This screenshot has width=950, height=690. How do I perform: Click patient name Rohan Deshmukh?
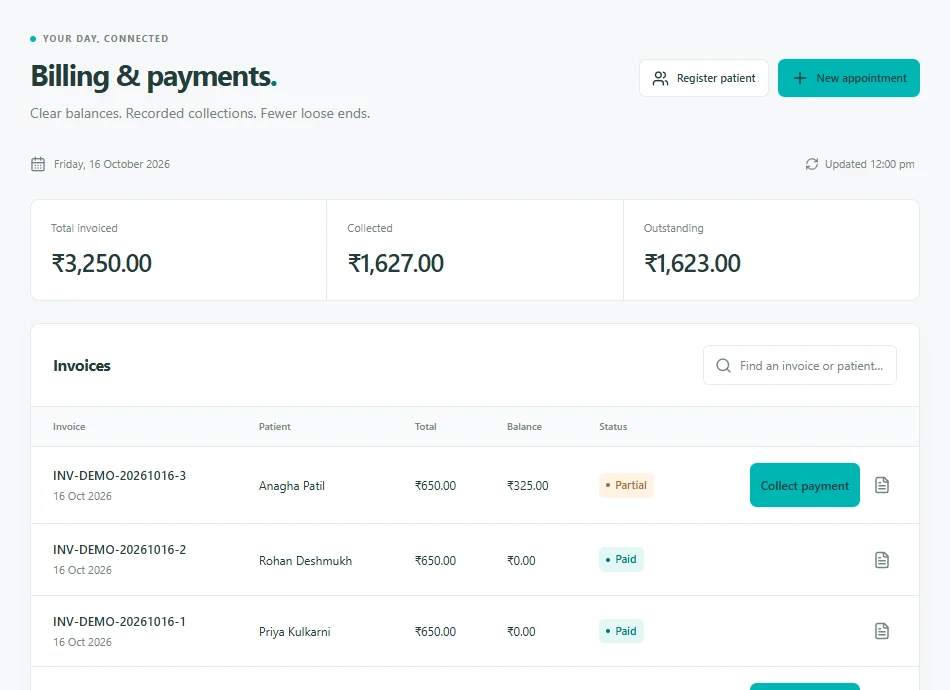[305, 561]
